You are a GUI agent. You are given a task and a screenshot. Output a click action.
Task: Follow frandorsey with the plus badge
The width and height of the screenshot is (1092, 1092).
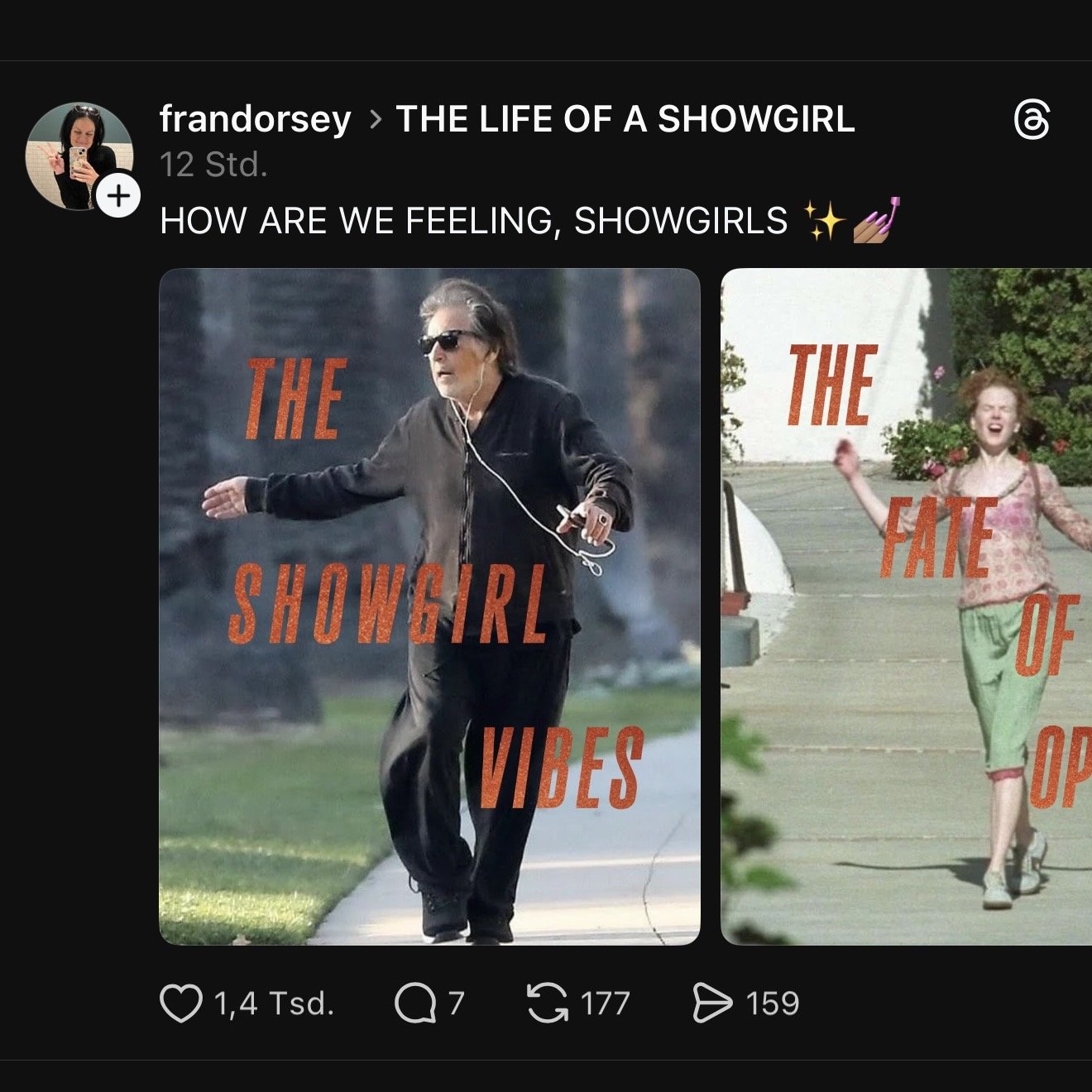[x=119, y=196]
